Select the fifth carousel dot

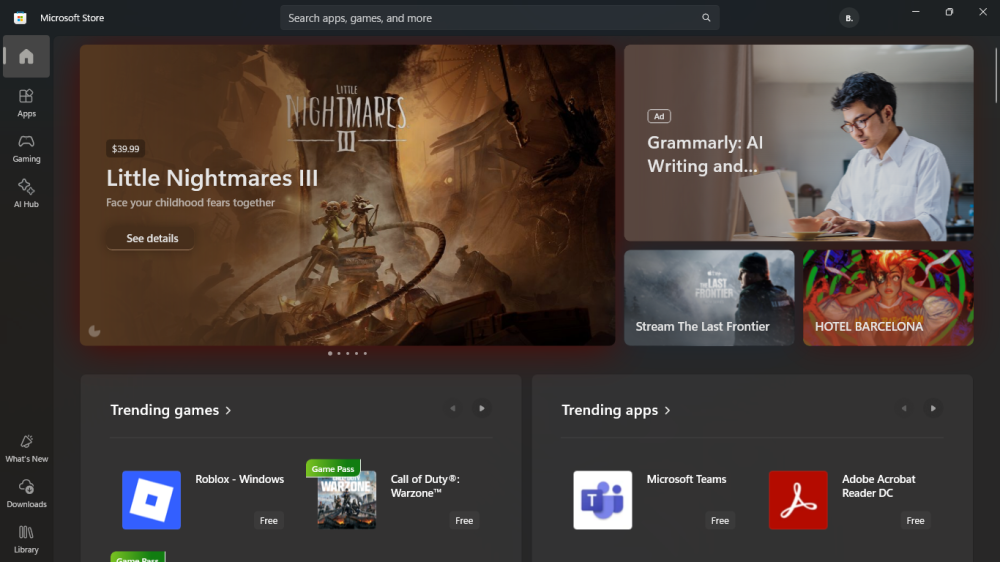point(365,353)
